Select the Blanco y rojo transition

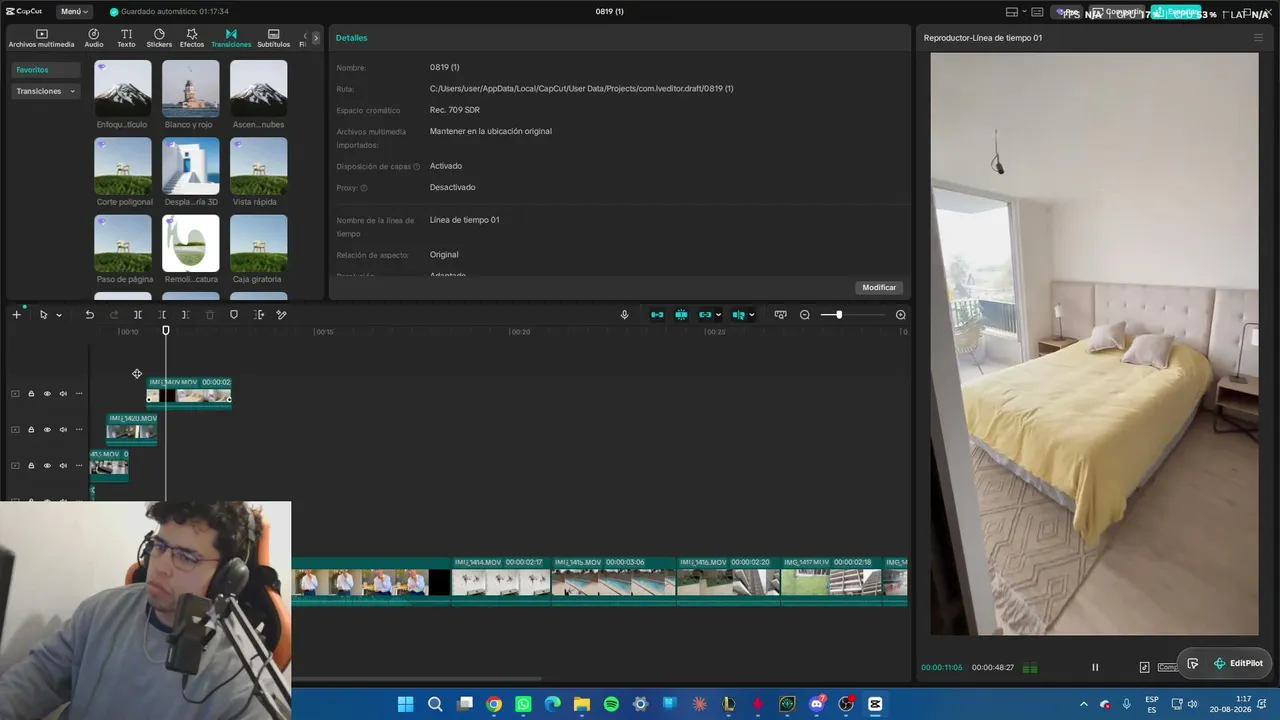coord(190,95)
